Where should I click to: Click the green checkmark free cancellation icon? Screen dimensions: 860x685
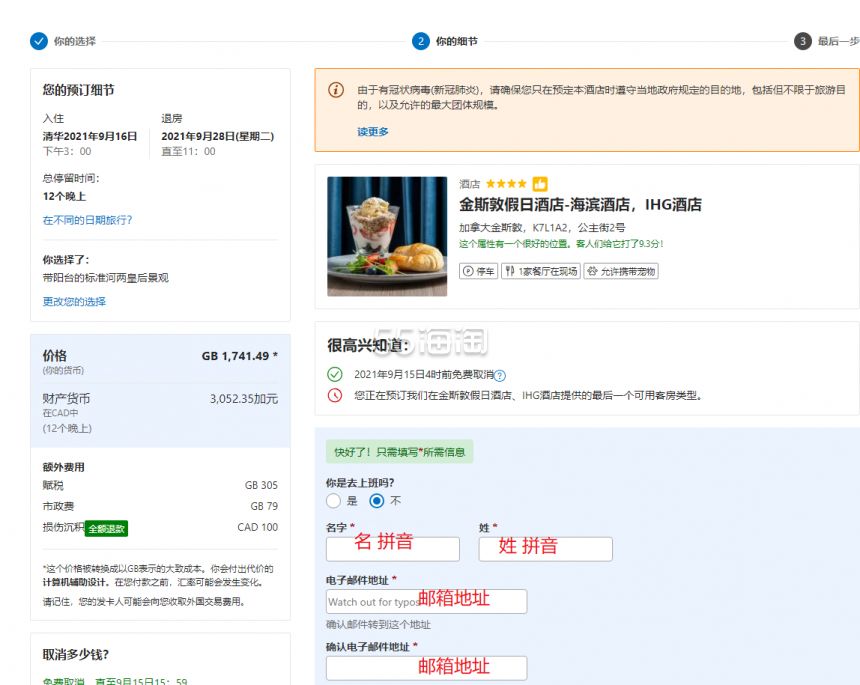335,374
